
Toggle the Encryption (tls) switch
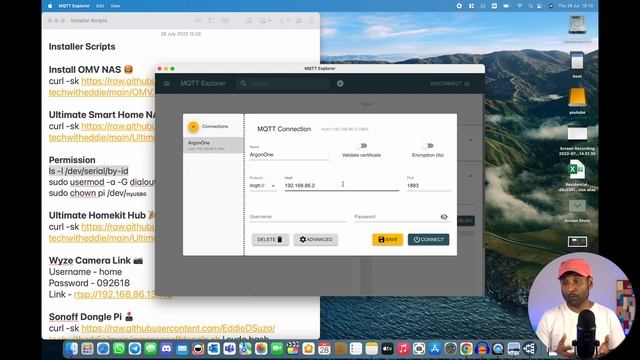pos(428,146)
